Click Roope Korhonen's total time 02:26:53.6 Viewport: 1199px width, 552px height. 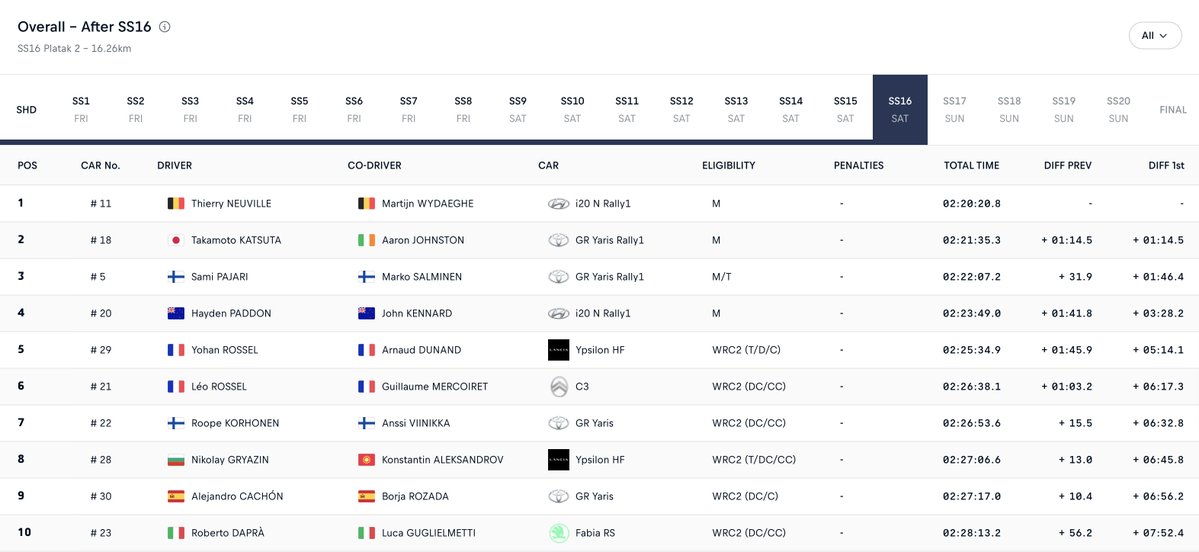click(x=971, y=423)
